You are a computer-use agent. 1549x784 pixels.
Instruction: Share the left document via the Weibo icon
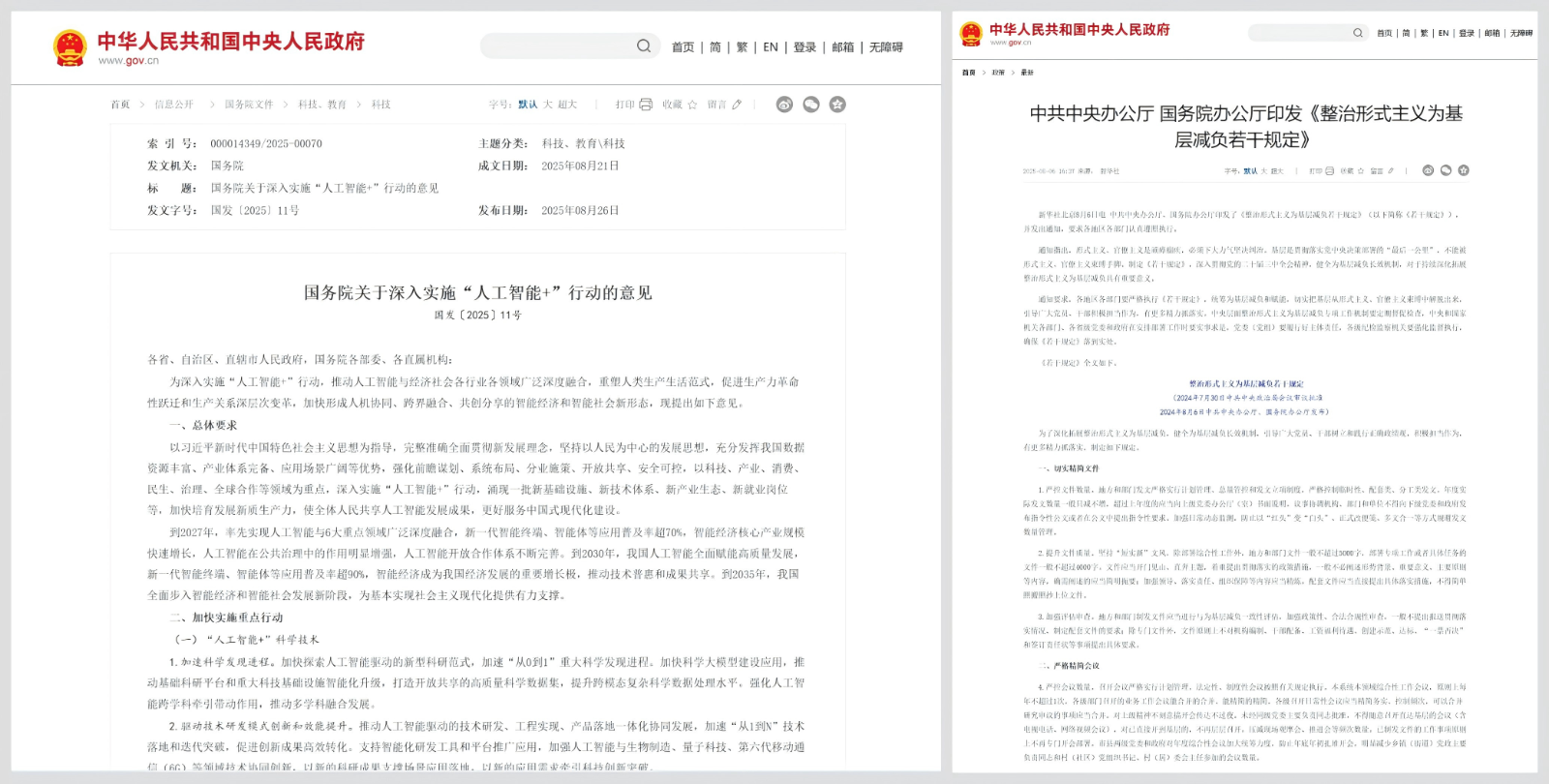[784, 105]
